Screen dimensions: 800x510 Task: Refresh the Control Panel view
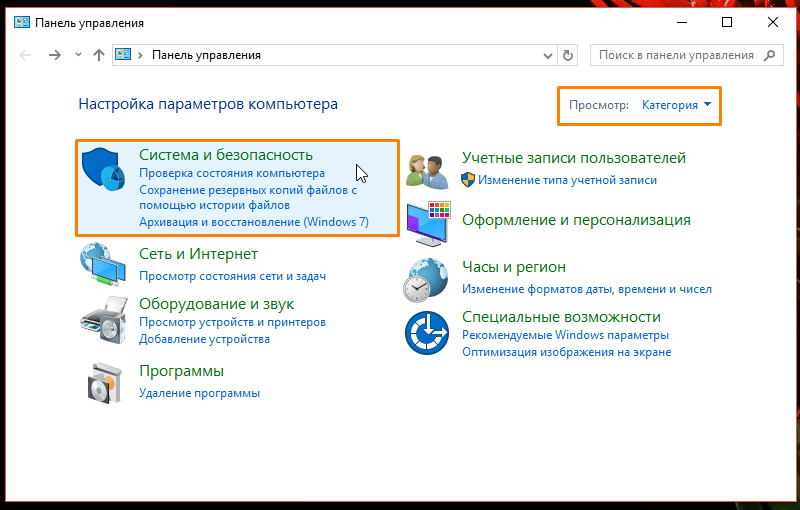point(568,55)
